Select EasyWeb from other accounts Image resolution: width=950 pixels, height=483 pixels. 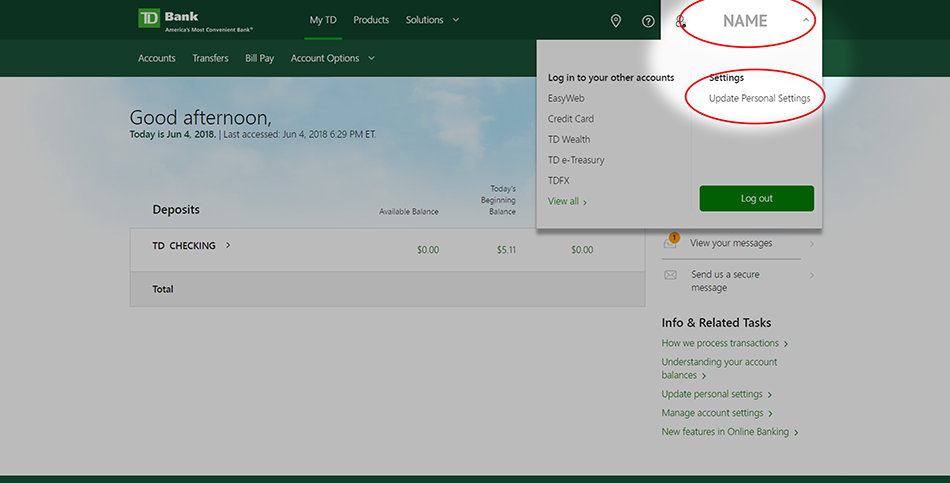point(566,98)
